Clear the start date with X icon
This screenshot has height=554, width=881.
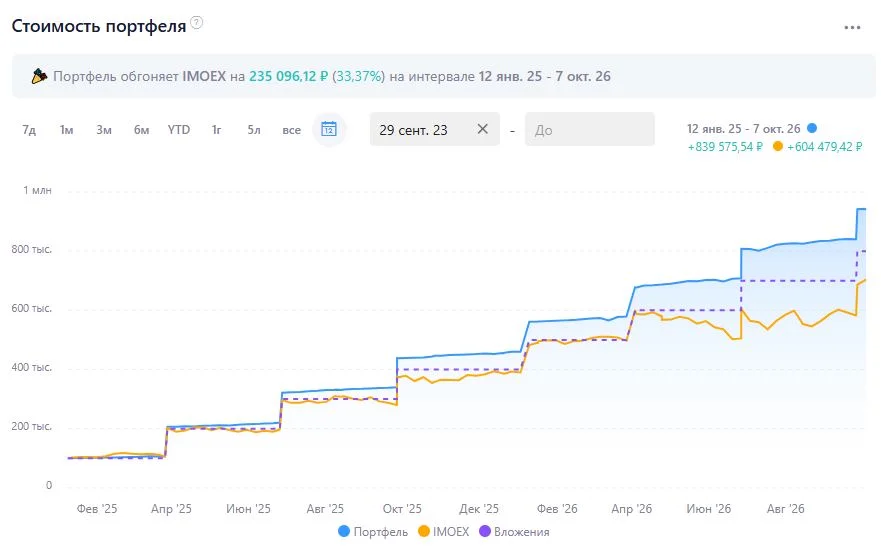point(482,129)
